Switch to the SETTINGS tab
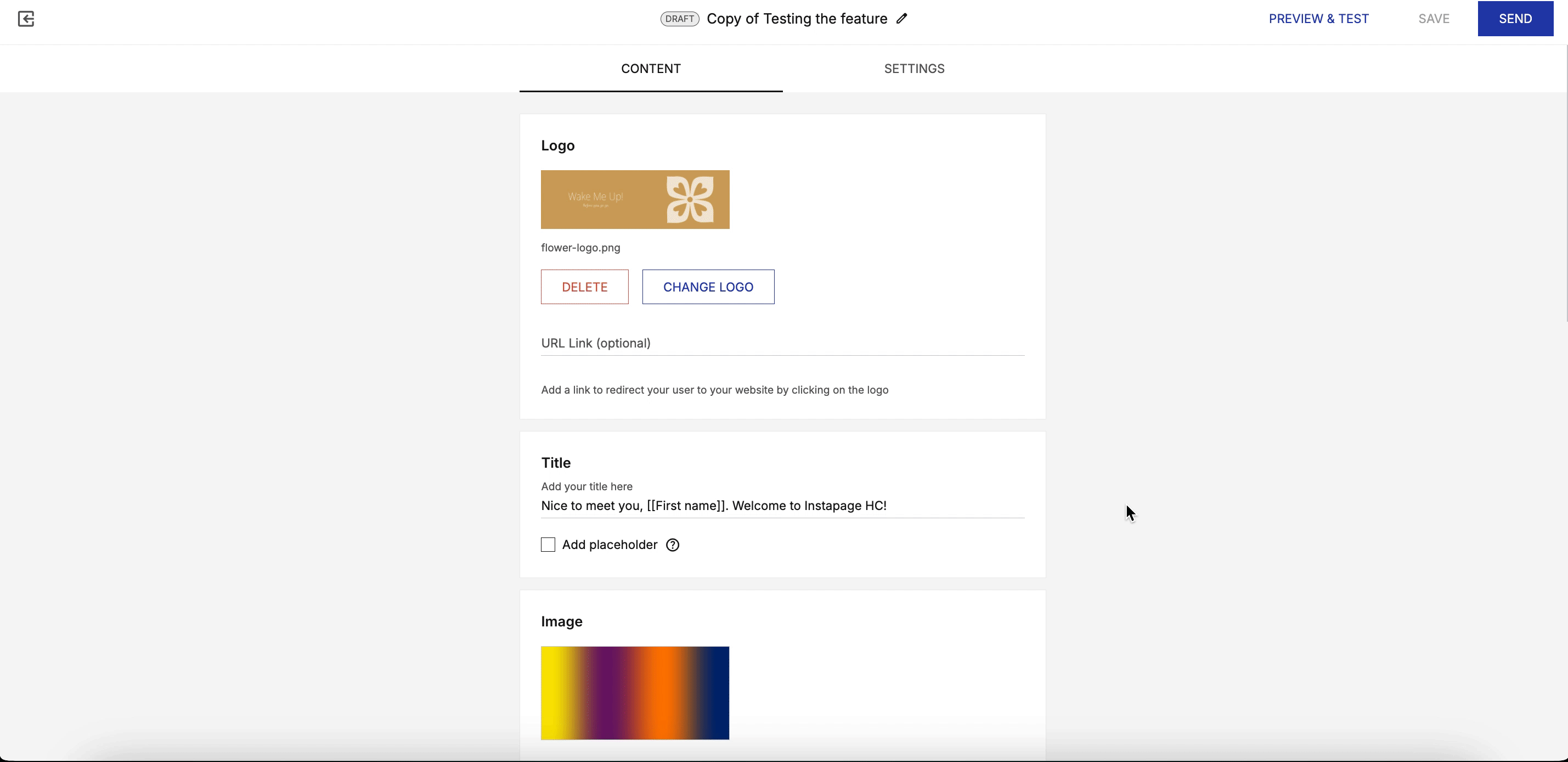 914,68
